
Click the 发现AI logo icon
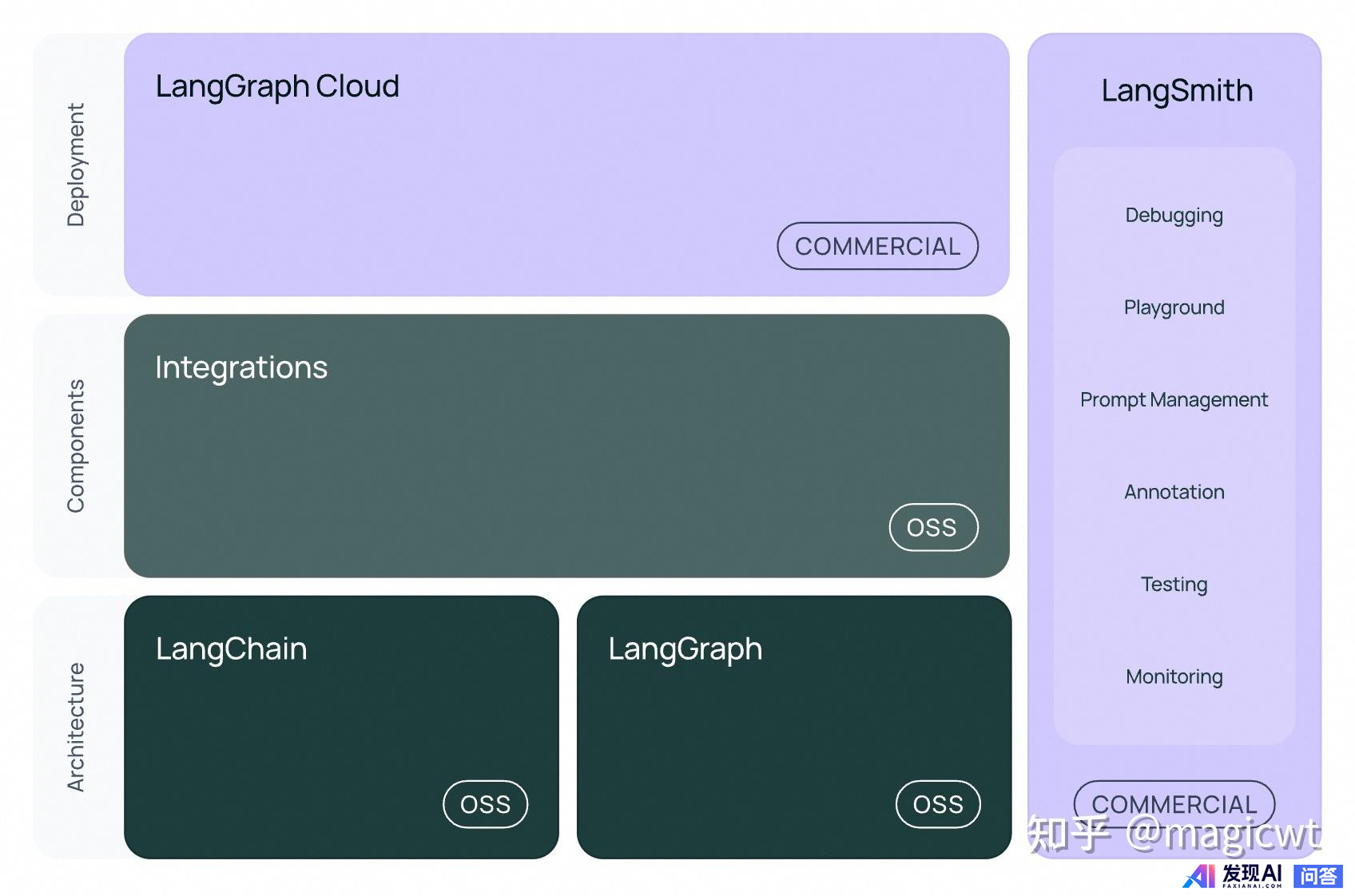click(x=1199, y=876)
